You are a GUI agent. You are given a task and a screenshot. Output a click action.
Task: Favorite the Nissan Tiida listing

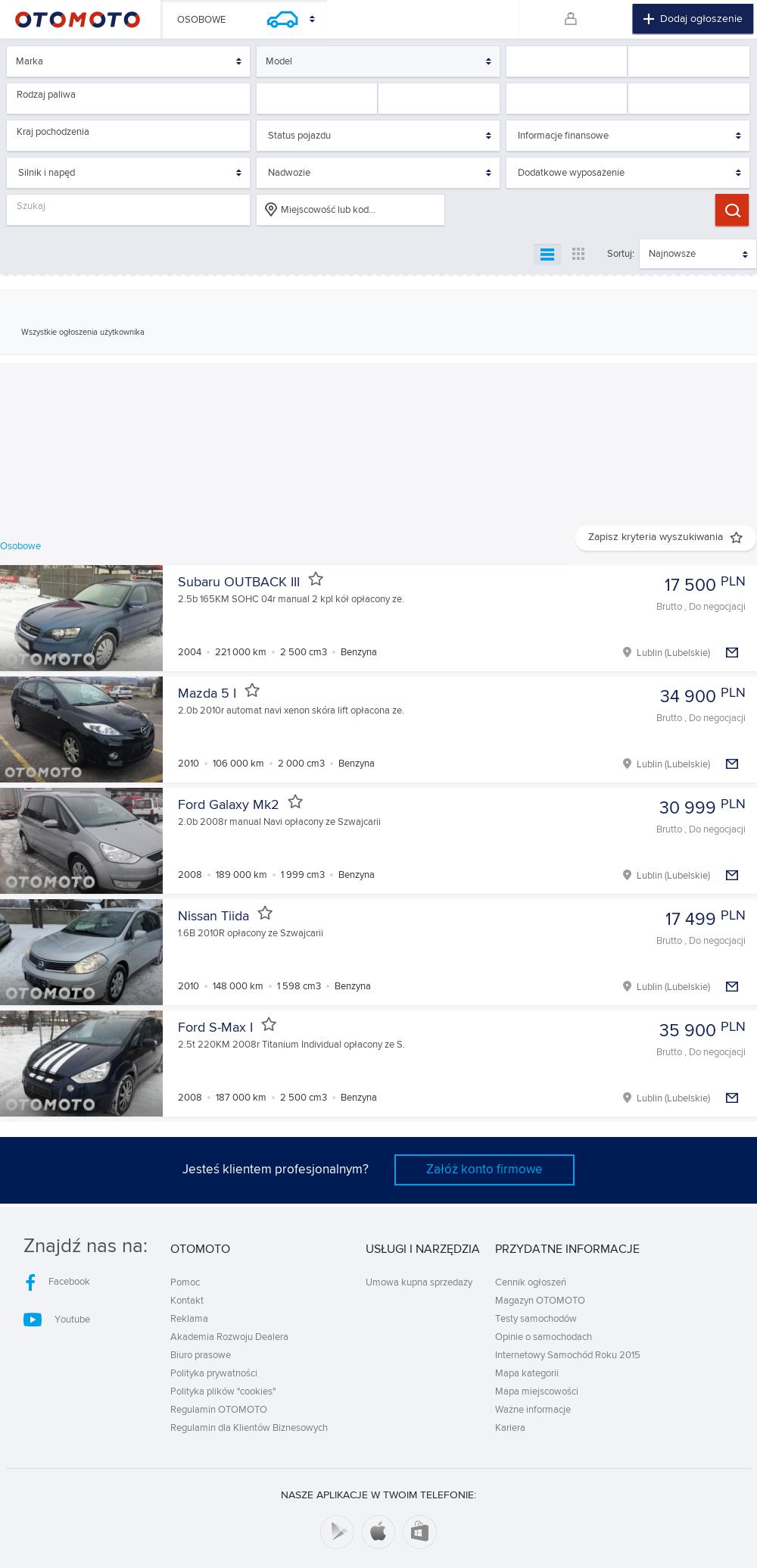[x=265, y=914]
